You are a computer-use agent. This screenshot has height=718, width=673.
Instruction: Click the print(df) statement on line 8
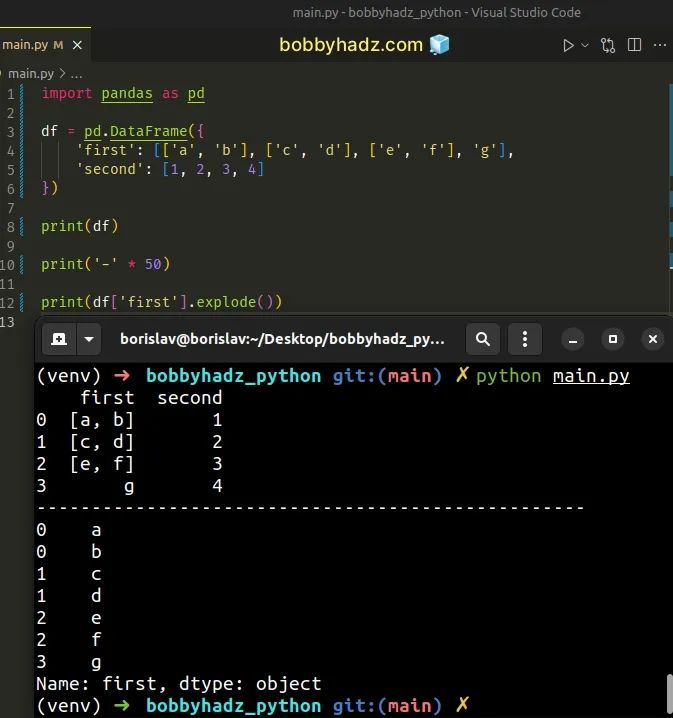80,226
